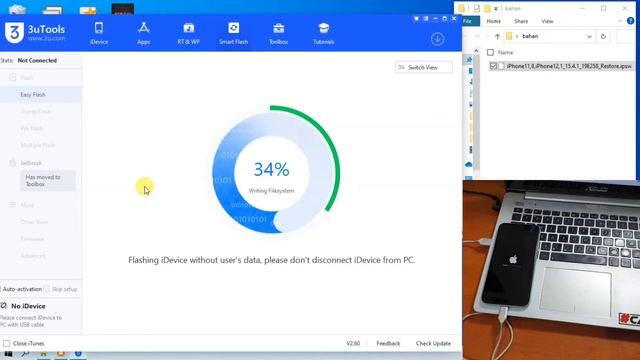Open the Toolbox section
Screen dimensions: 640x360
click(x=278, y=33)
